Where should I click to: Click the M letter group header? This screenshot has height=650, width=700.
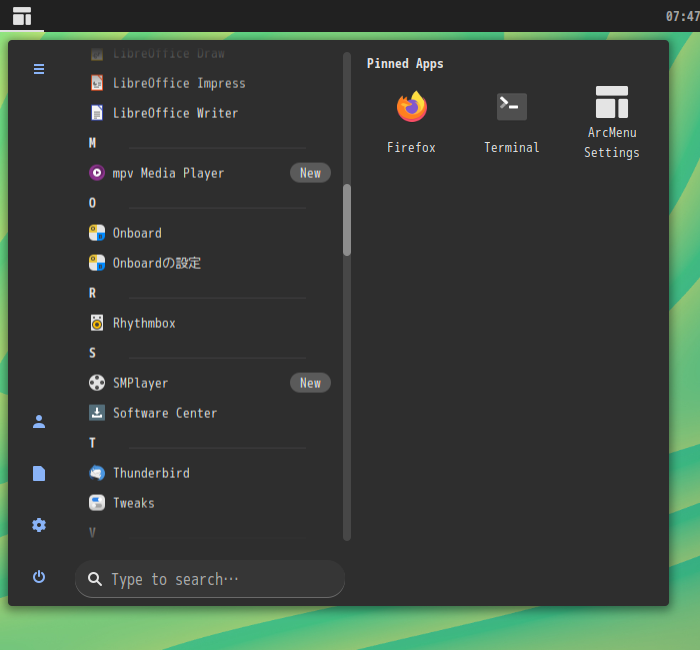coord(92,143)
